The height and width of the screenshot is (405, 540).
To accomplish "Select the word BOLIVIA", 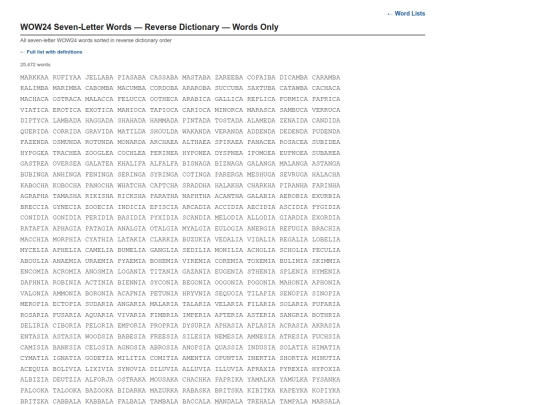I will point(67,369).
